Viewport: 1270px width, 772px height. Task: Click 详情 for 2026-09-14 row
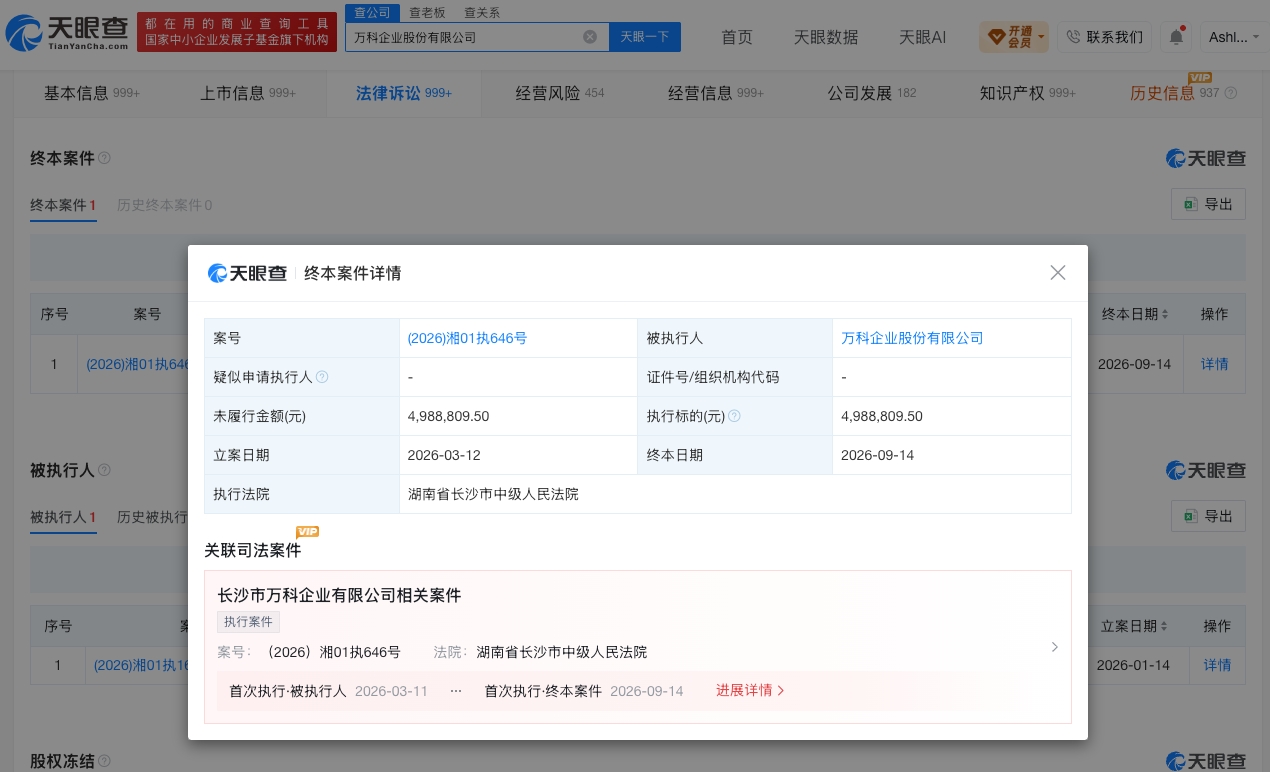click(x=1215, y=364)
